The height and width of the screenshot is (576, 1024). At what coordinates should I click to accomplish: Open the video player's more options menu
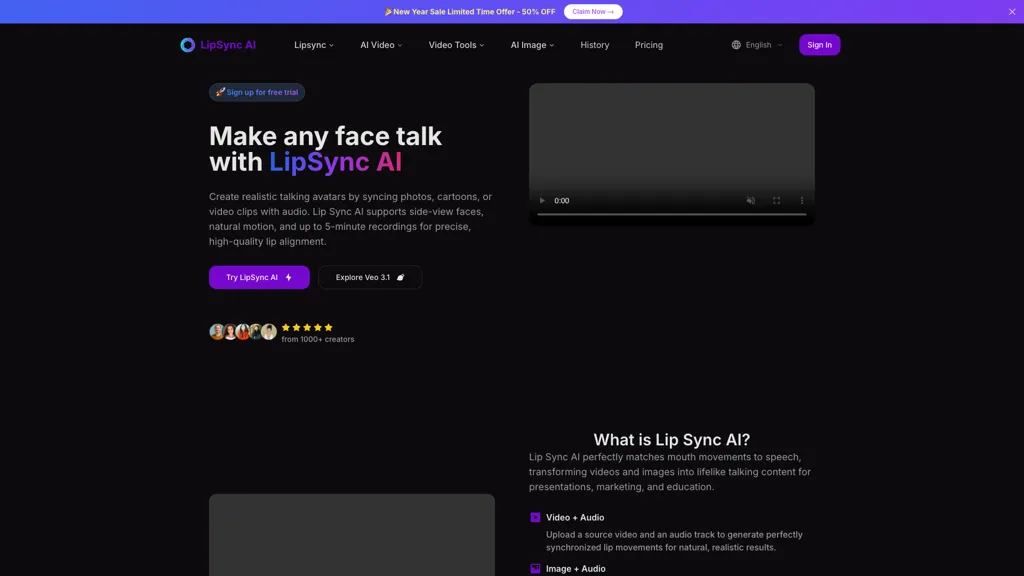pyautogui.click(x=801, y=200)
